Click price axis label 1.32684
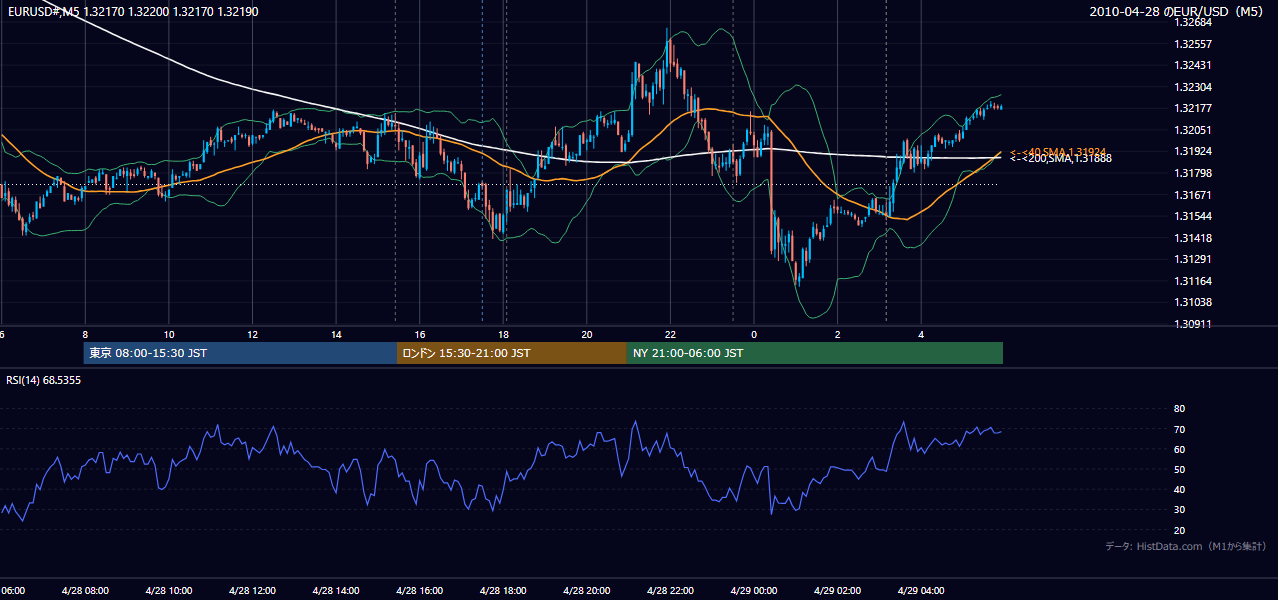This screenshot has width=1278, height=600. [x=1194, y=22]
